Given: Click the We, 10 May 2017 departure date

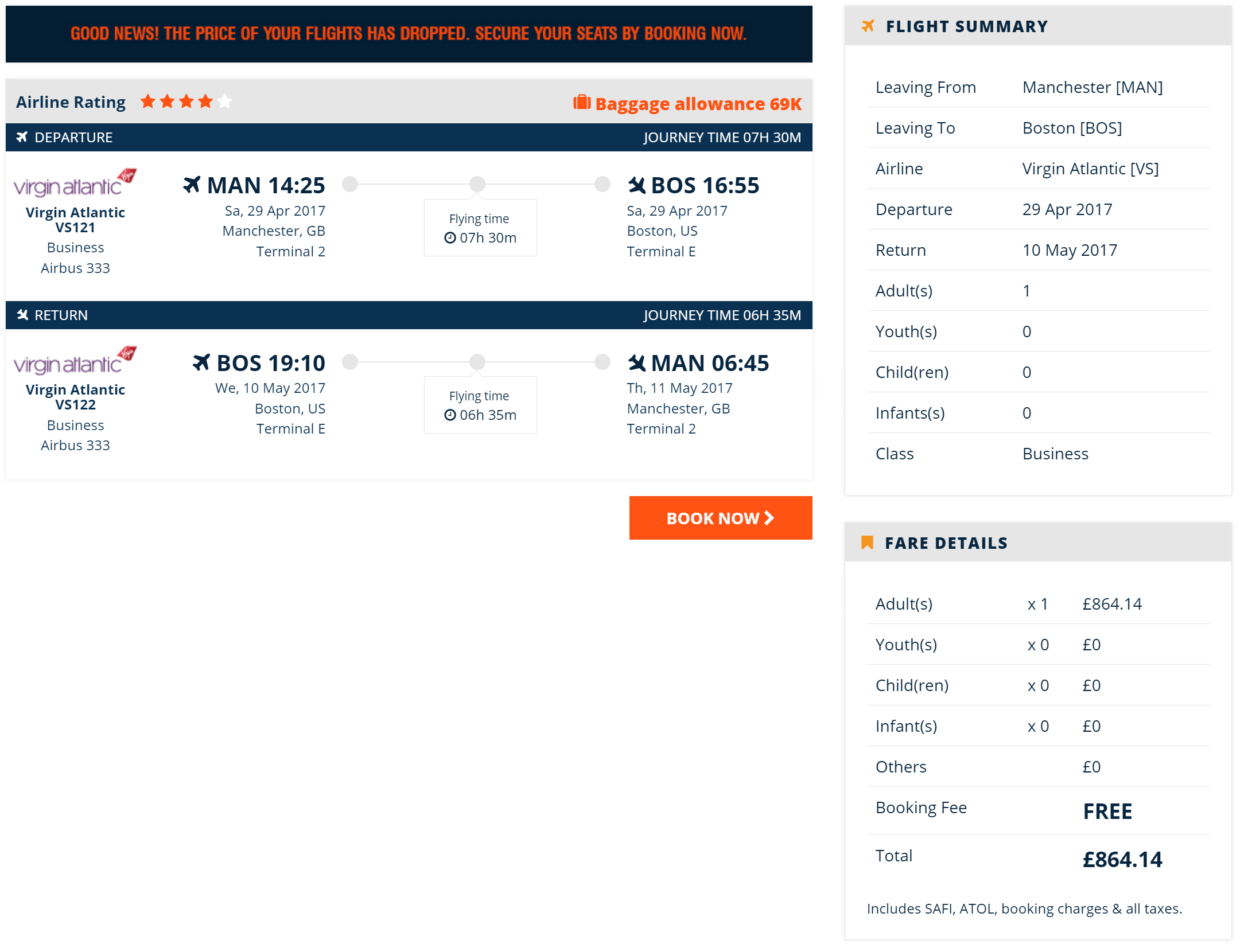Looking at the screenshot, I should click(x=270, y=388).
